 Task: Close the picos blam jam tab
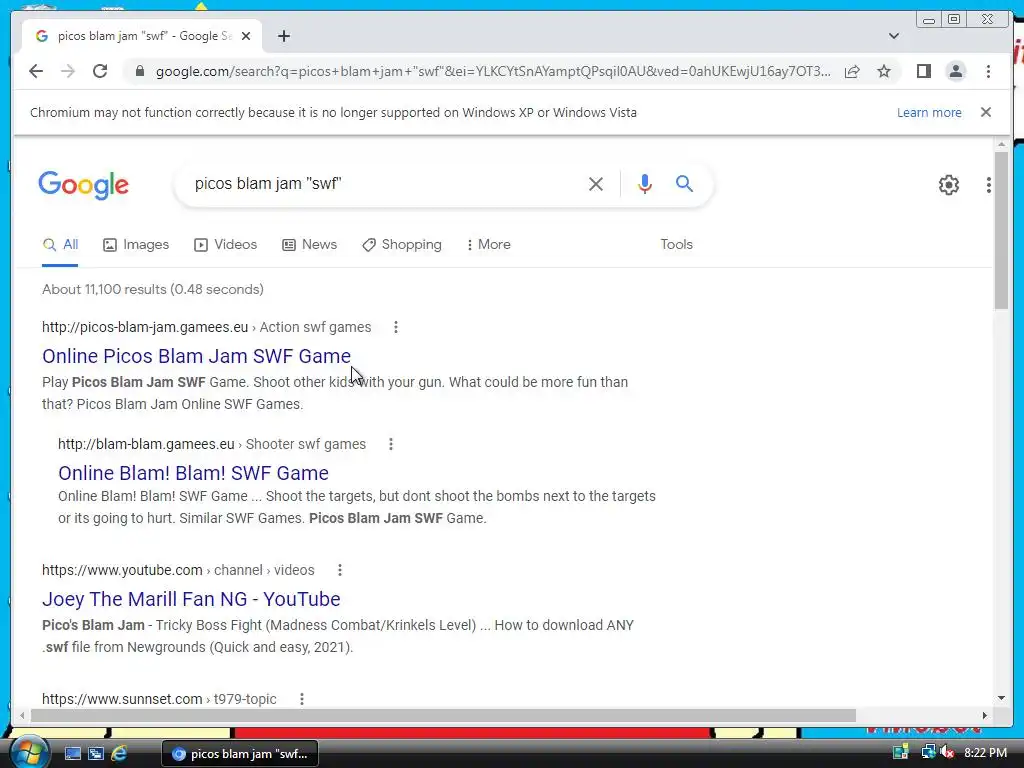coord(246,36)
